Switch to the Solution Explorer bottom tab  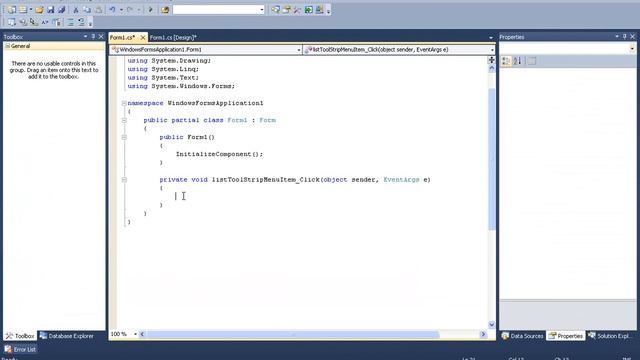click(x=610, y=336)
